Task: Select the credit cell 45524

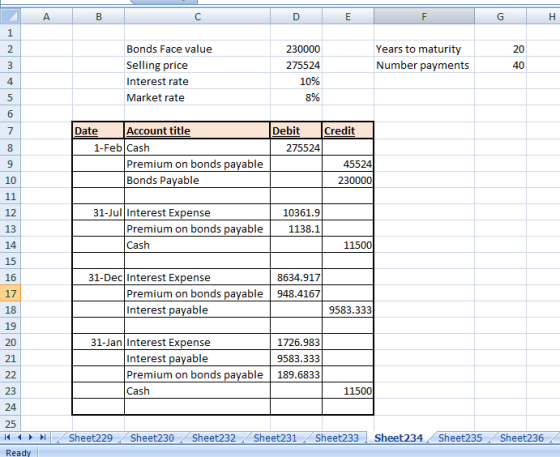Action: click(x=348, y=164)
